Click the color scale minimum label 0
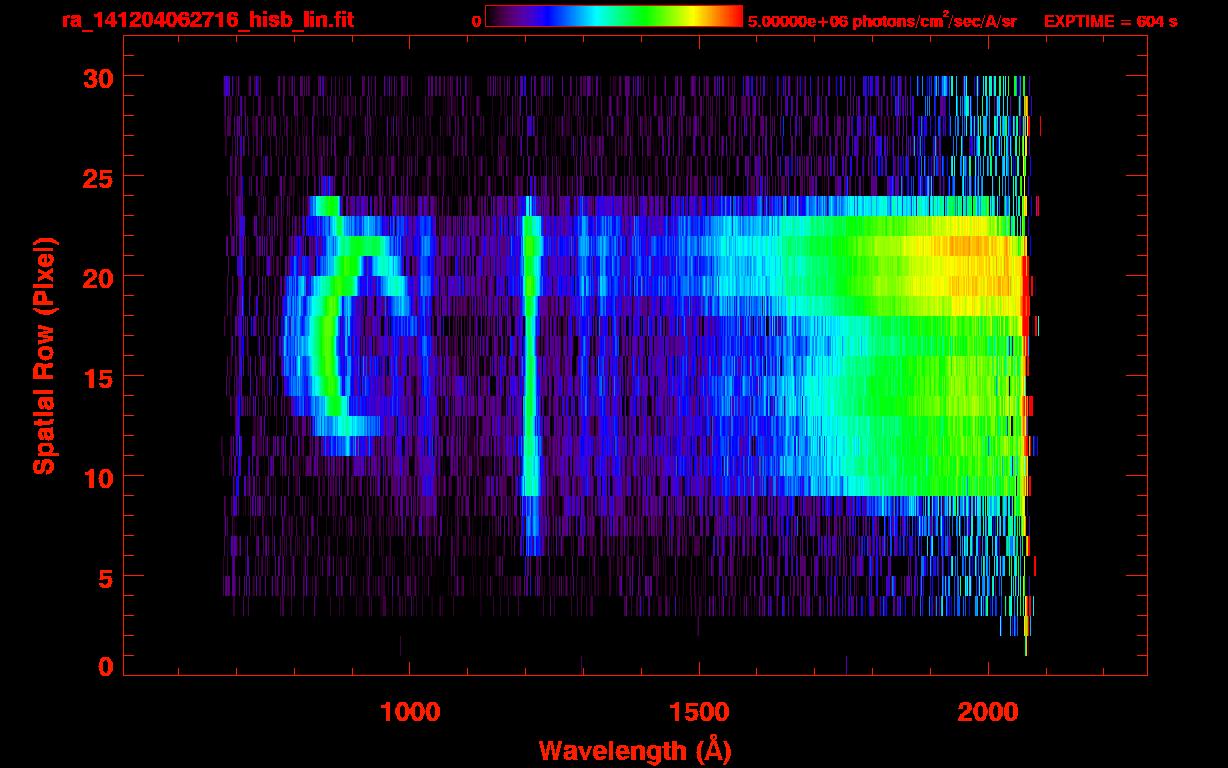The height and width of the screenshot is (768, 1228). click(476, 21)
